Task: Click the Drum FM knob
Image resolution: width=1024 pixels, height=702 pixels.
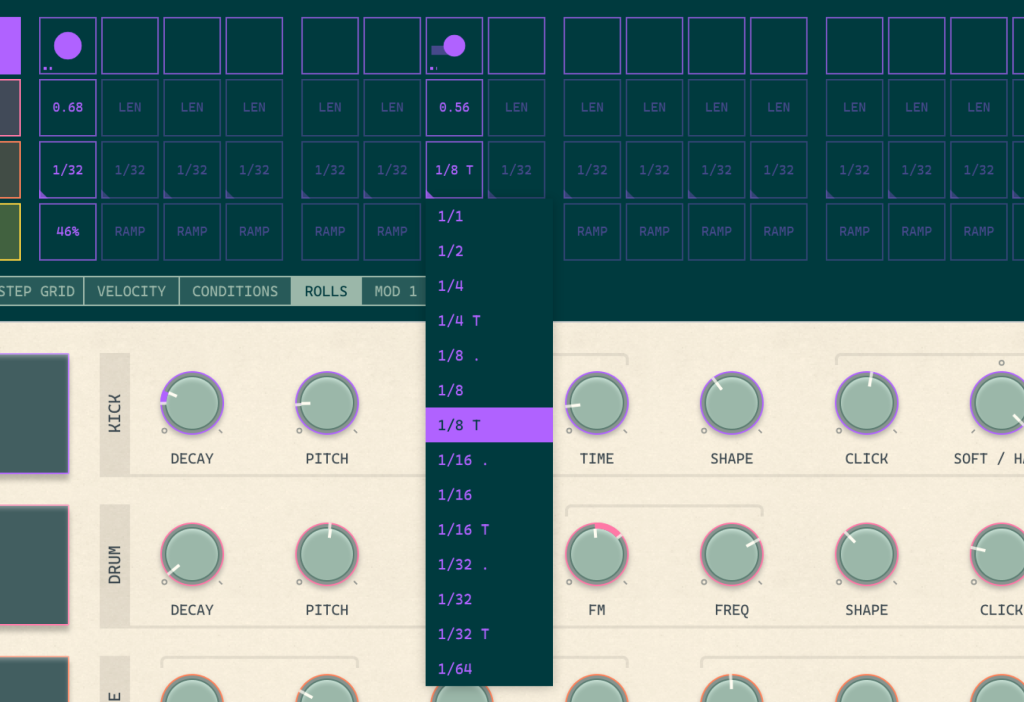Action: pos(597,555)
